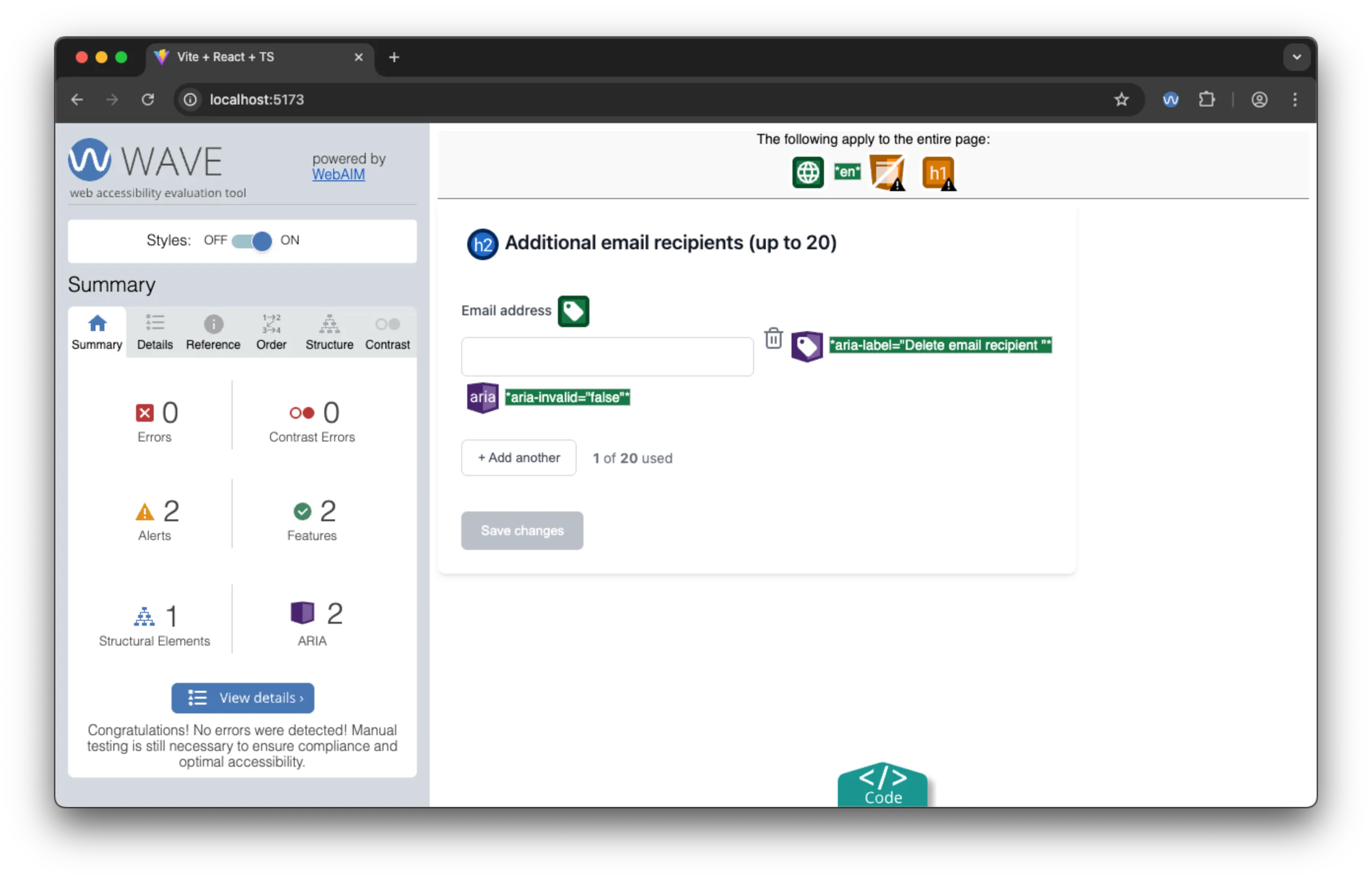
Task: Click the contrast warning icon at page top
Action: 886,172
